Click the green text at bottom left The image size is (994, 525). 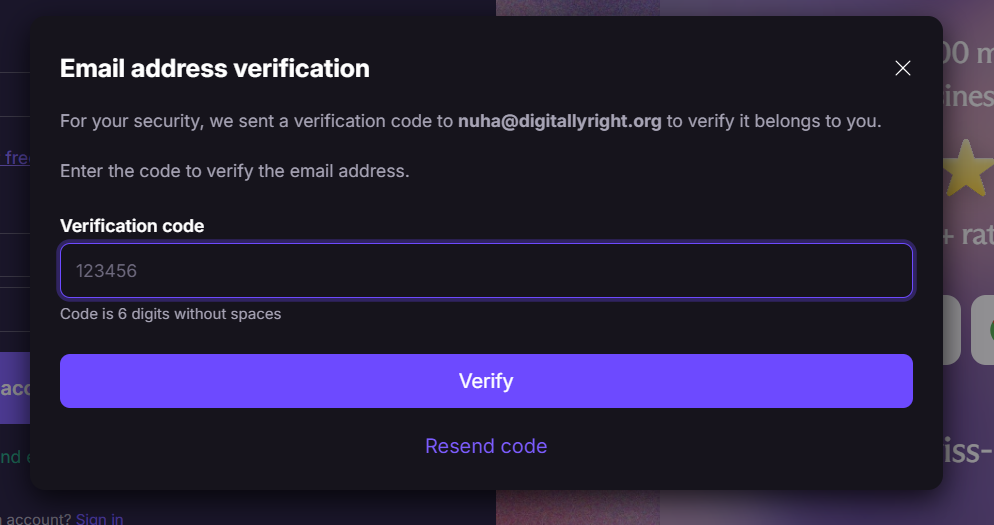[x=10, y=457]
